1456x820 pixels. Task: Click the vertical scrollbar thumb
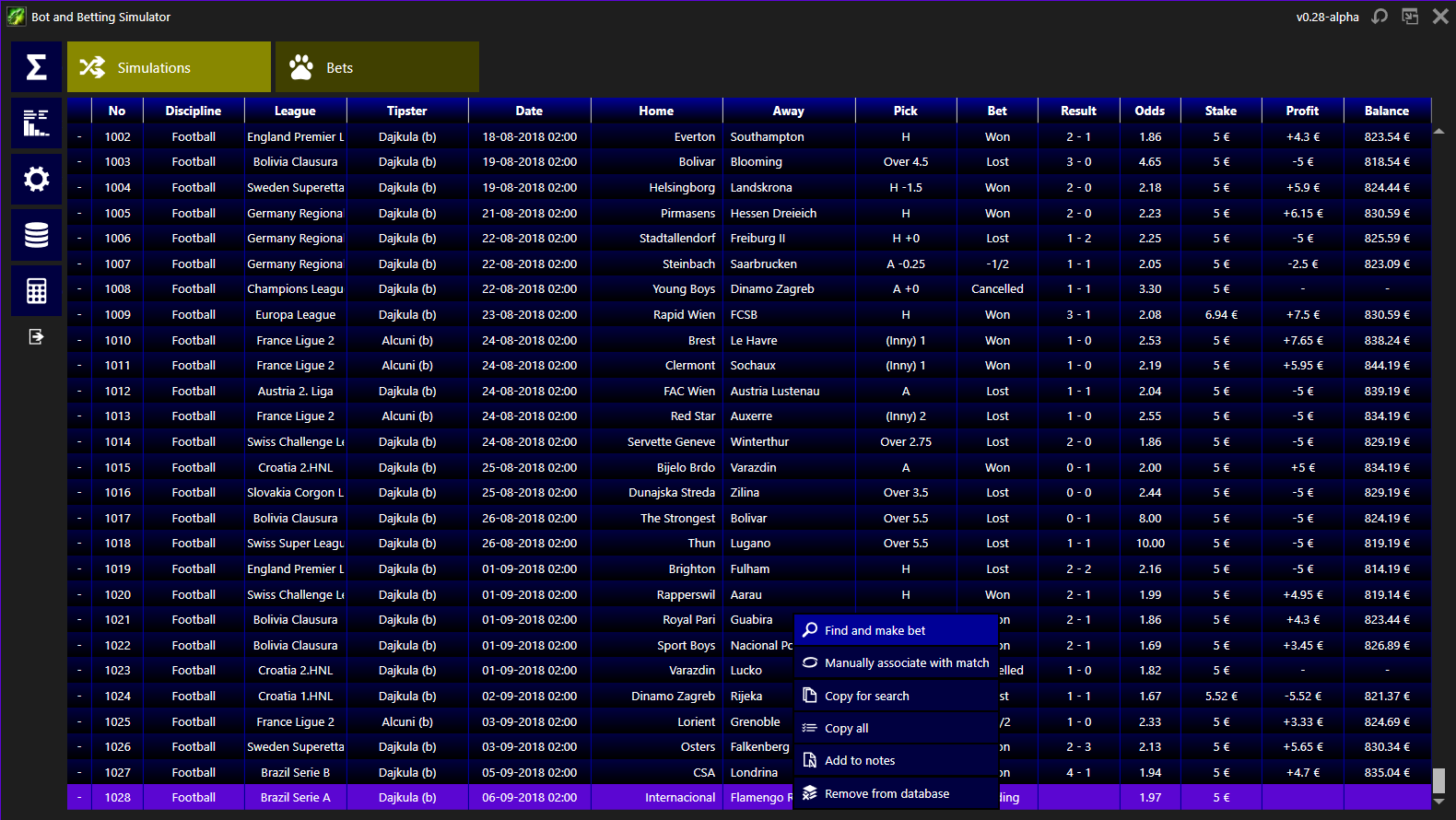(x=1438, y=780)
